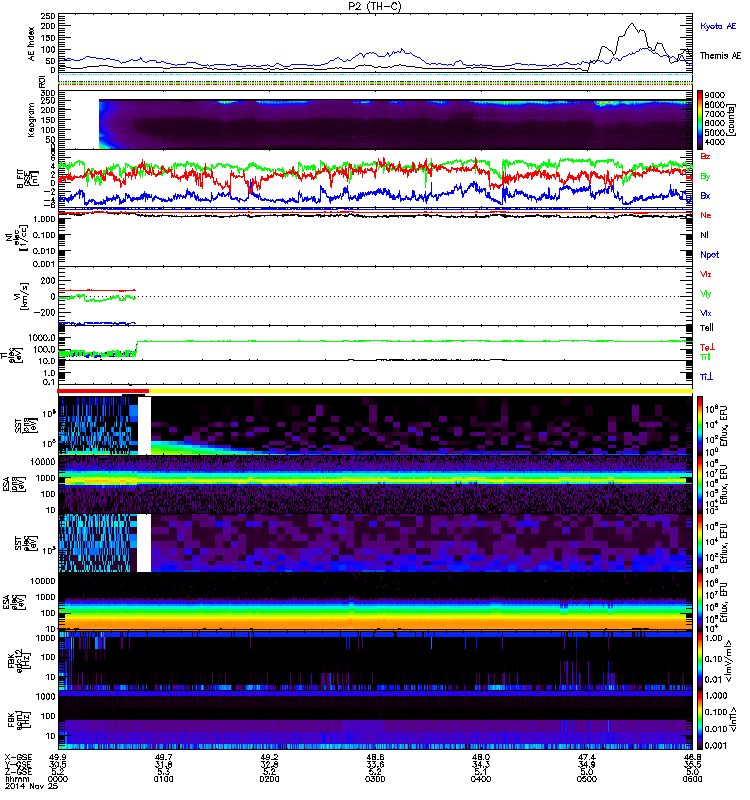Click the X-GSE value 47.4
The width and height of the screenshot is (750, 800).
pyautogui.click(x=587, y=758)
